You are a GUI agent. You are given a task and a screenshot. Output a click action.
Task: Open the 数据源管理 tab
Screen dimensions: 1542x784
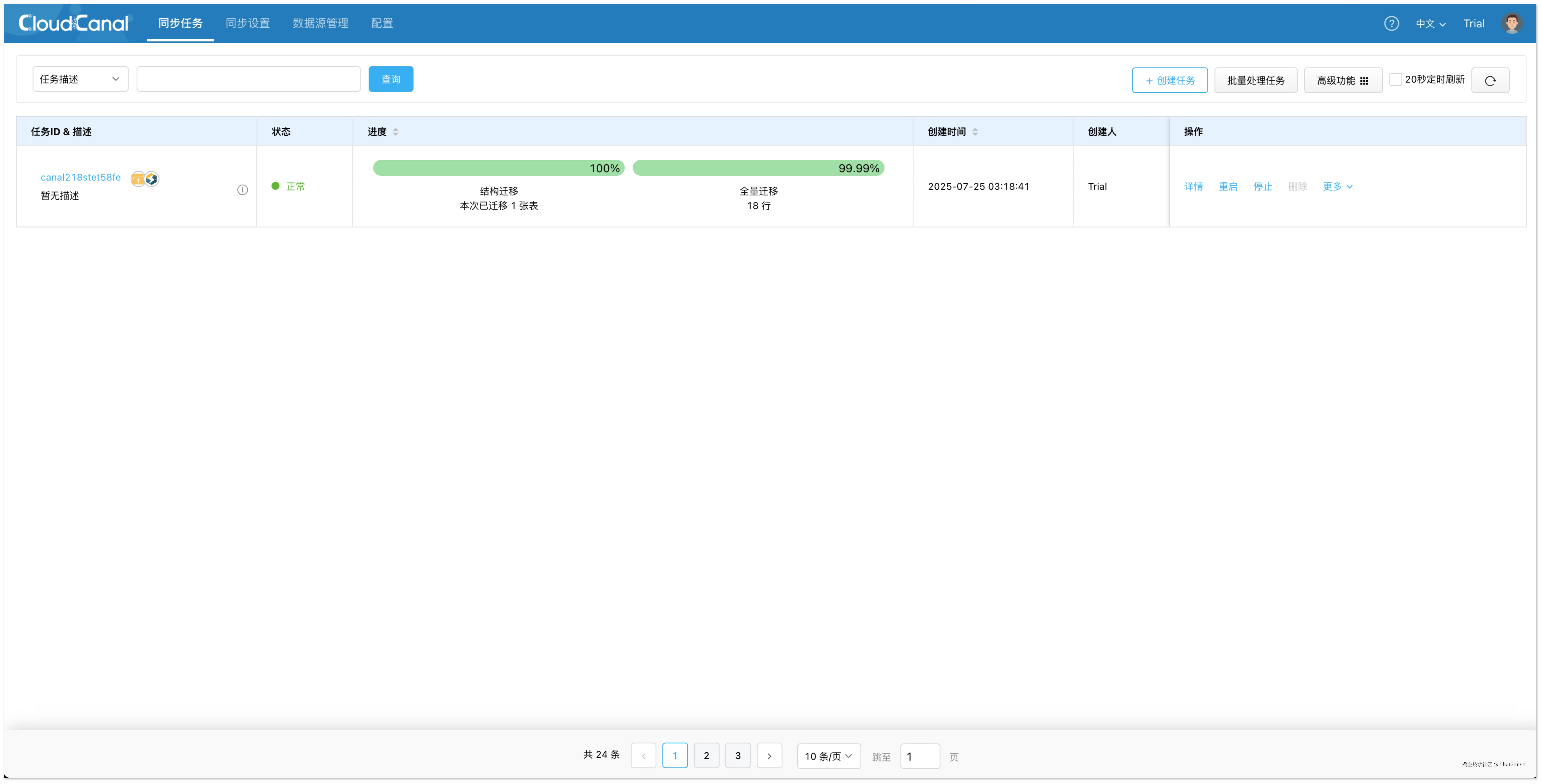[x=320, y=23]
